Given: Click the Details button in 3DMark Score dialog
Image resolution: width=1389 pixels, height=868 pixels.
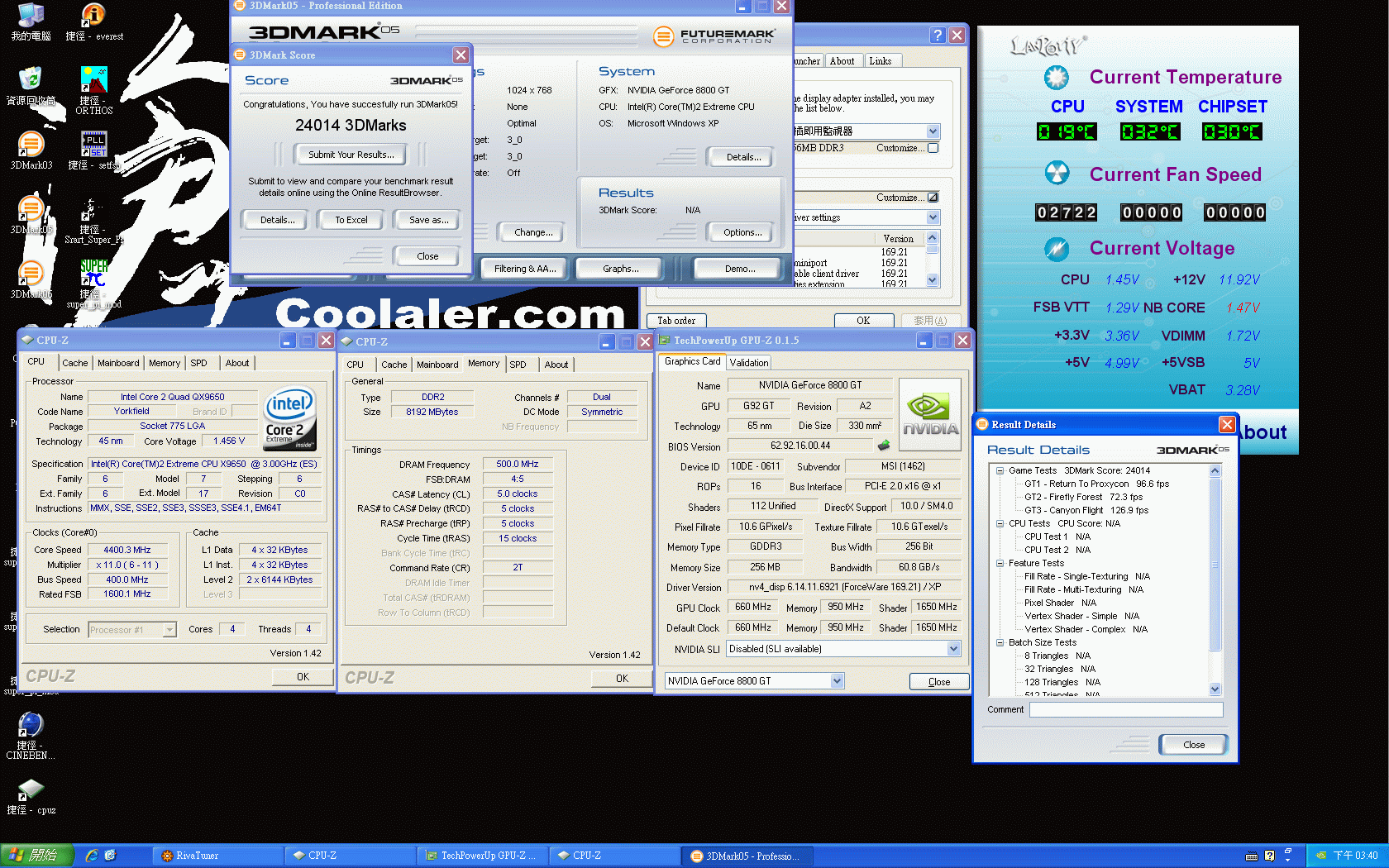Looking at the screenshot, I should (x=278, y=220).
